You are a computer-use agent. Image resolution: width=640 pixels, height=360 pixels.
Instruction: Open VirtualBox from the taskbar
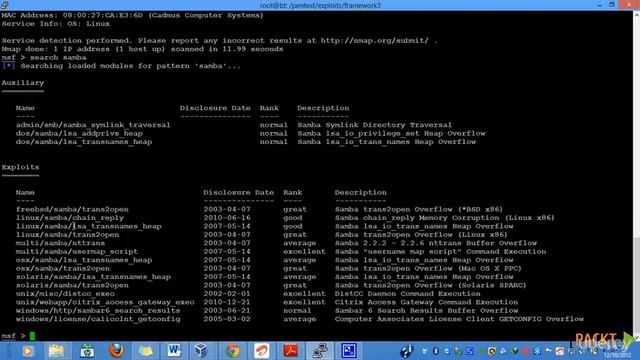201,351
